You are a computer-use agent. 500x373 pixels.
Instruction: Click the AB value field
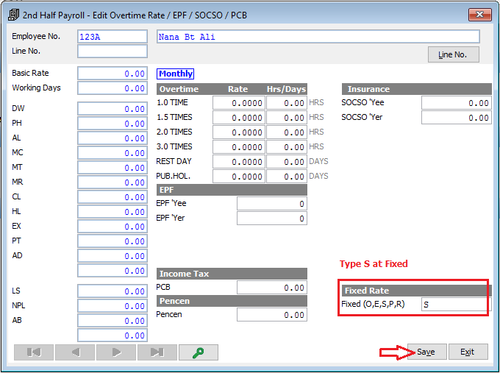(112, 320)
